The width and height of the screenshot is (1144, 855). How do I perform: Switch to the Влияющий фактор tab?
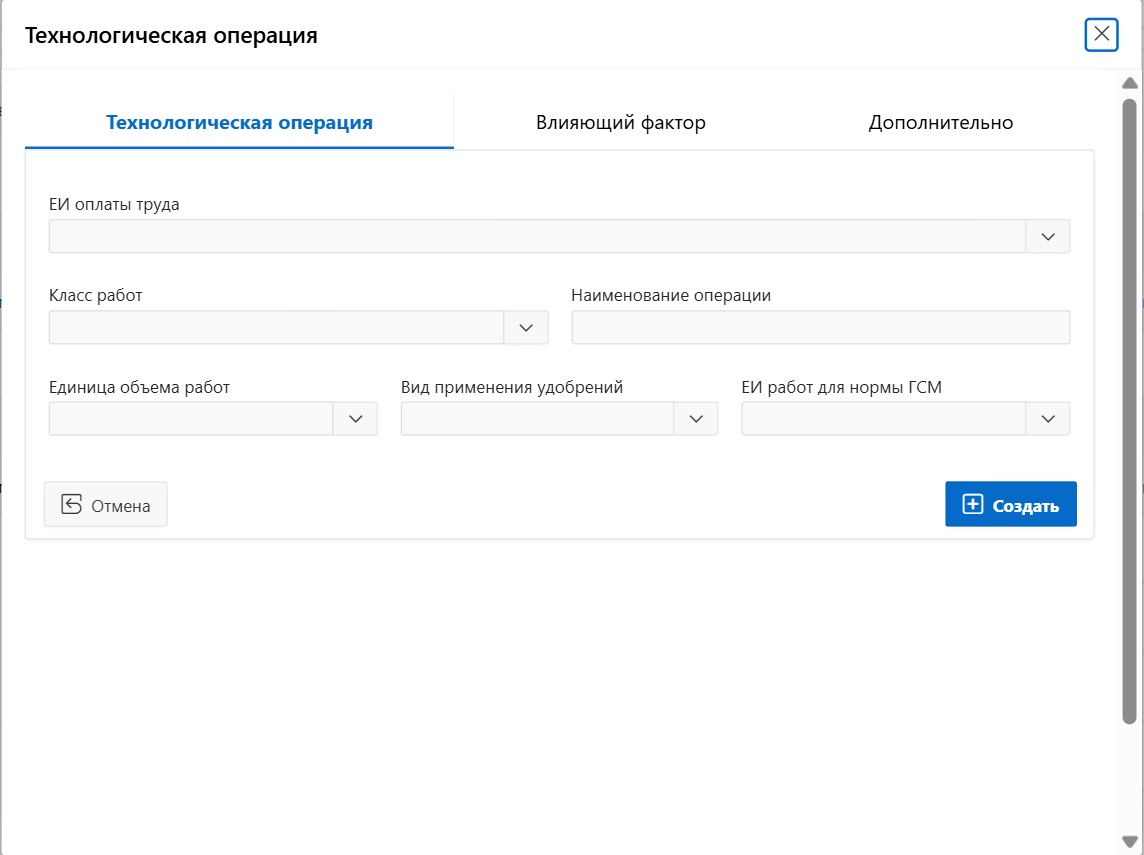click(620, 123)
